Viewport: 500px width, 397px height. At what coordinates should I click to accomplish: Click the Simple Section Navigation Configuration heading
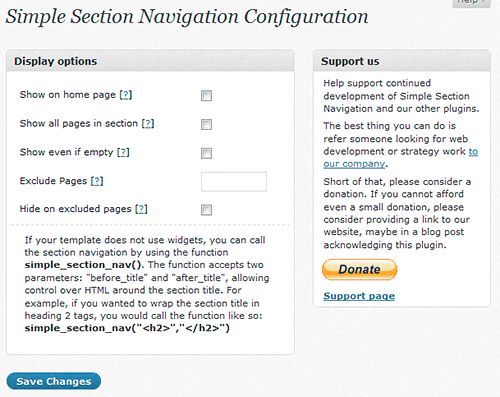(x=187, y=16)
